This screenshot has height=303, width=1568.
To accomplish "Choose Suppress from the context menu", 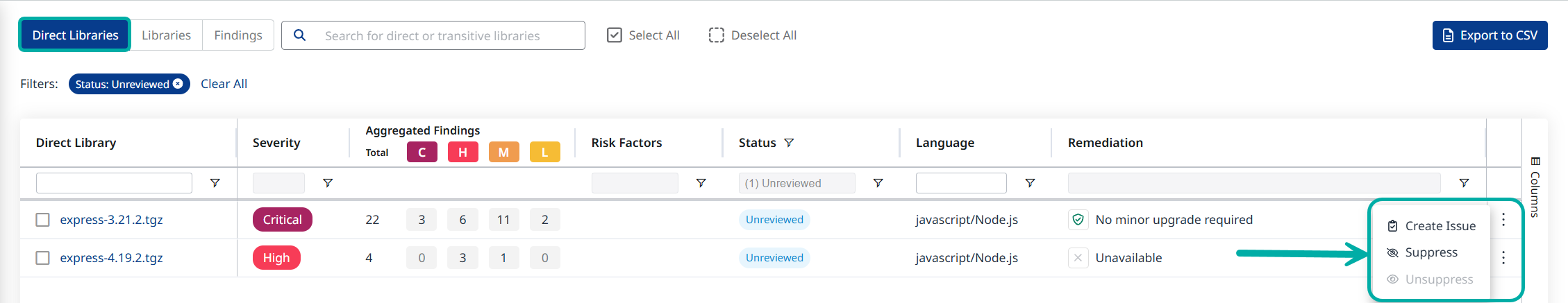I will (1431, 252).
